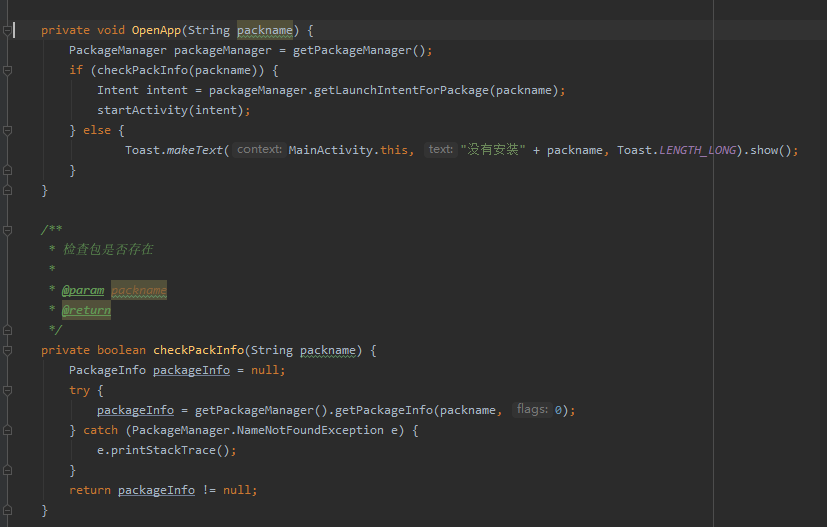Collapse the checkPackInfo method fold marker
Image resolution: width=827 pixels, height=527 pixels.
pyautogui.click(x=8, y=350)
